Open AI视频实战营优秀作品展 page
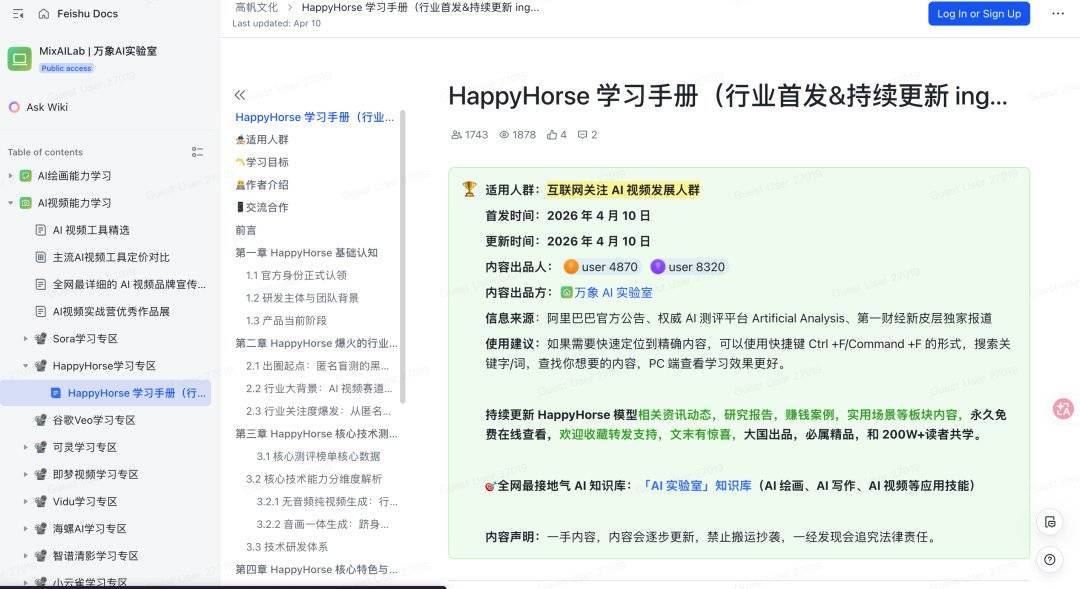Image resolution: width=1080 pixels, height=589 pixels. pos(111,311)
